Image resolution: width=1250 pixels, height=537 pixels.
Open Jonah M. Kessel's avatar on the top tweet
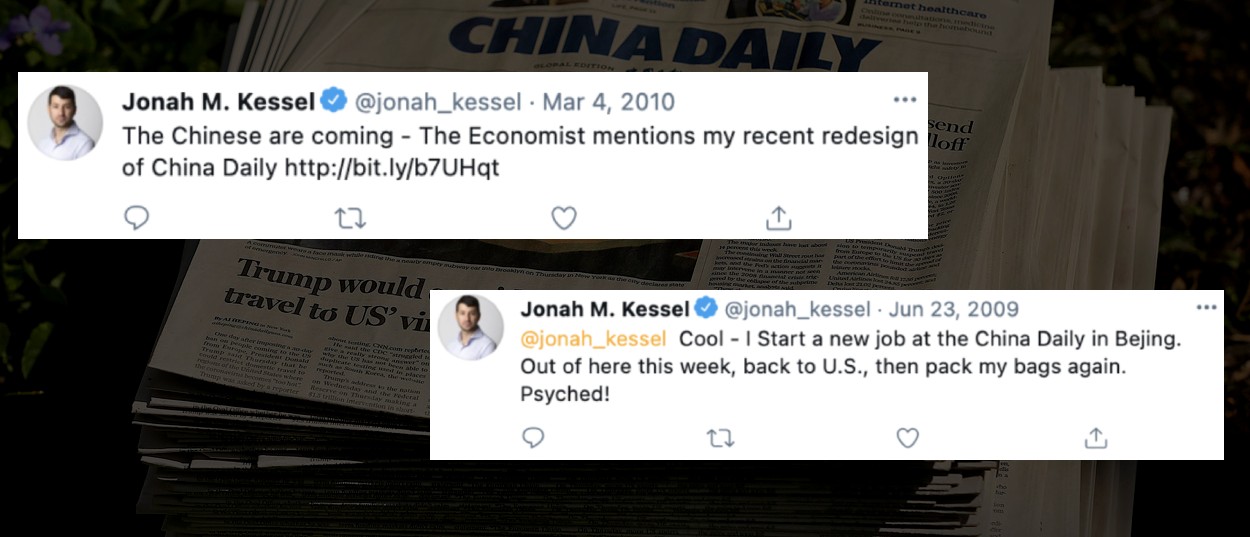pos(65,122)
